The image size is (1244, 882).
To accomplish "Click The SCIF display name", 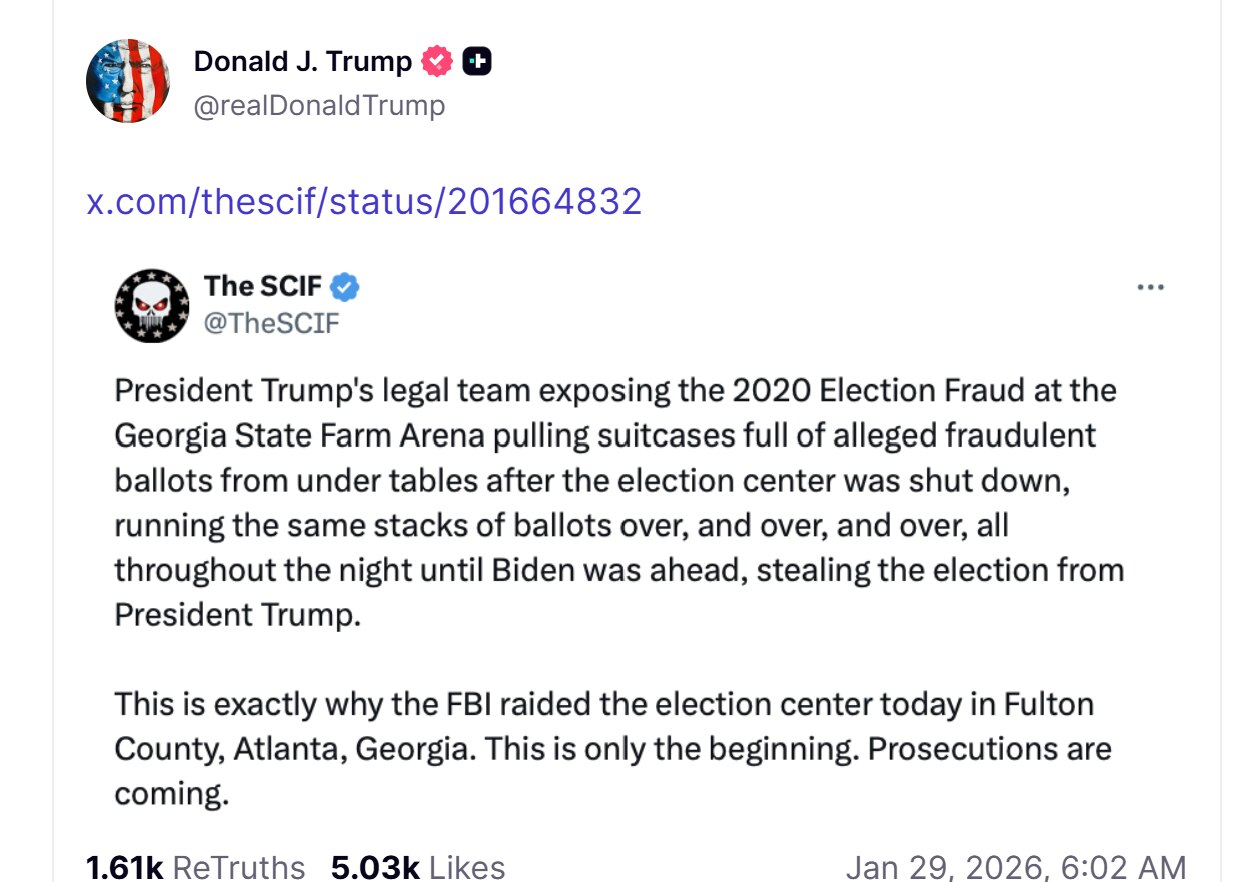I will coord(263,286).
